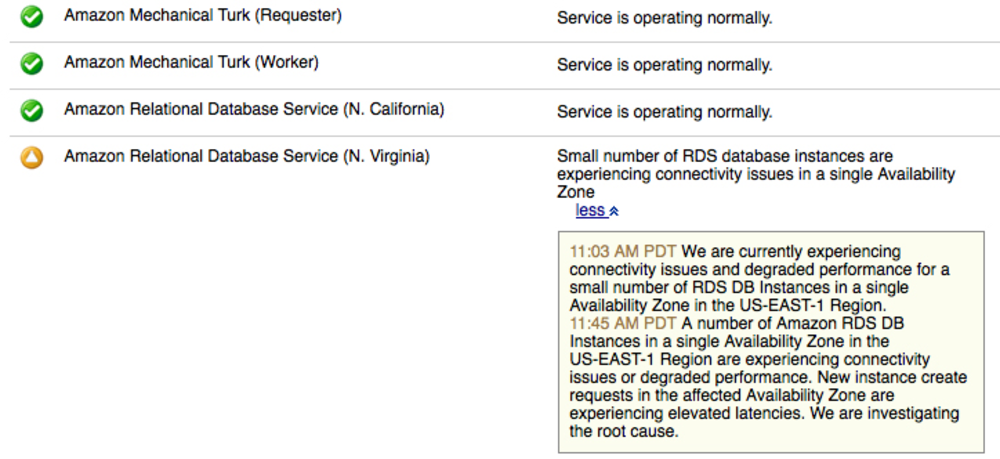The image size is (1000, 459).
Task: Click the 11:45 AM PDT timestamp
Action: point(622,323)
